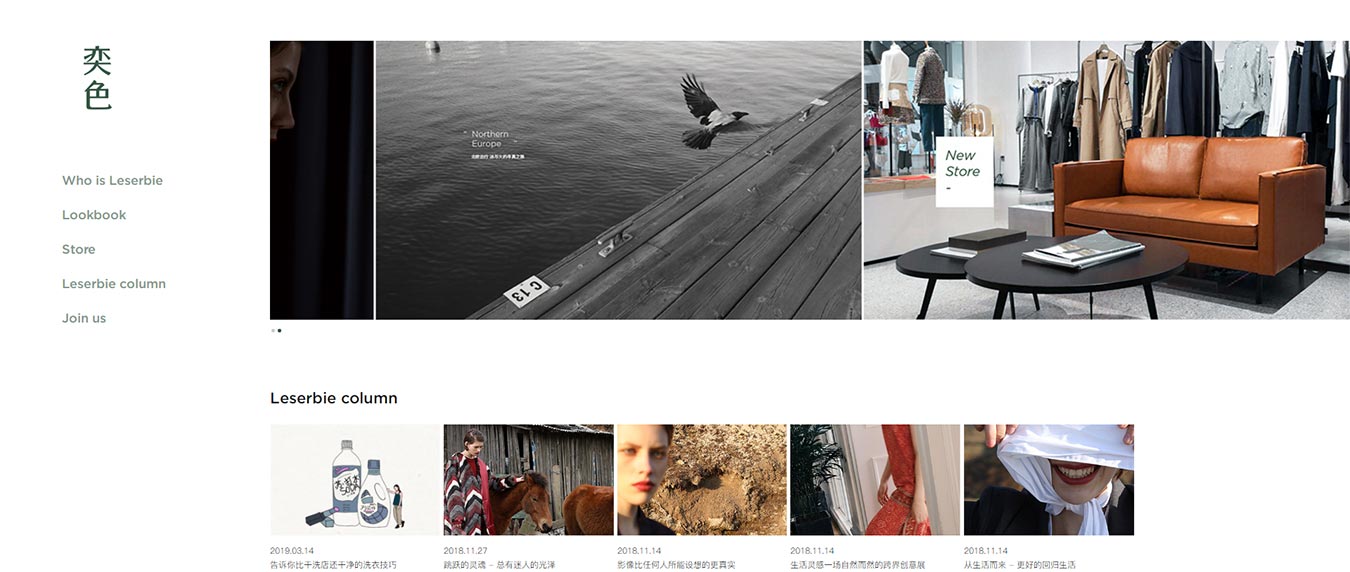This screenshot has height=572, width=1350.
Task: Click the Join us link
Action: pyautogui.click(x=84, y=318)
